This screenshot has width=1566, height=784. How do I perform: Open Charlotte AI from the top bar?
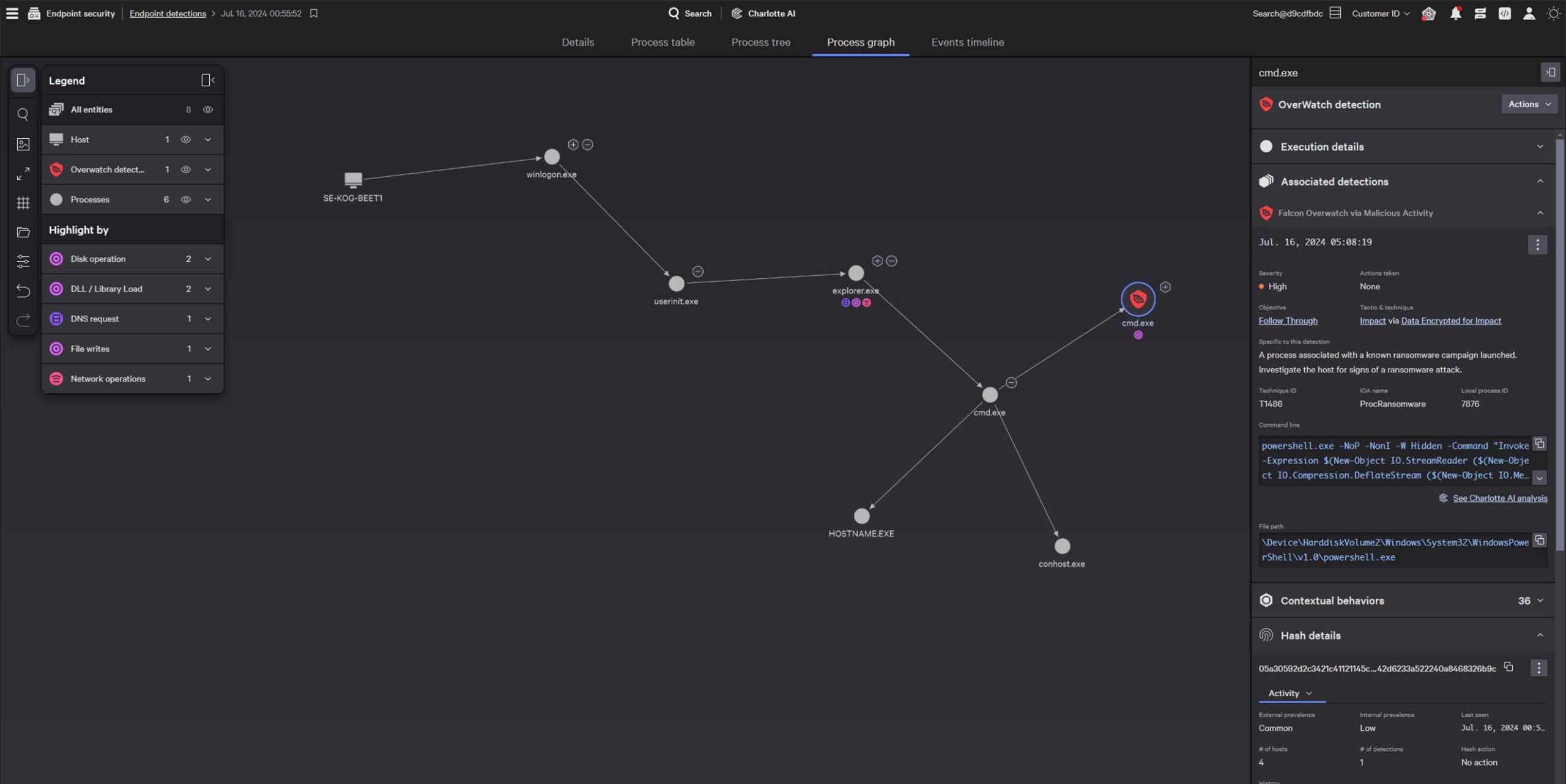click(x=763, y=13)
